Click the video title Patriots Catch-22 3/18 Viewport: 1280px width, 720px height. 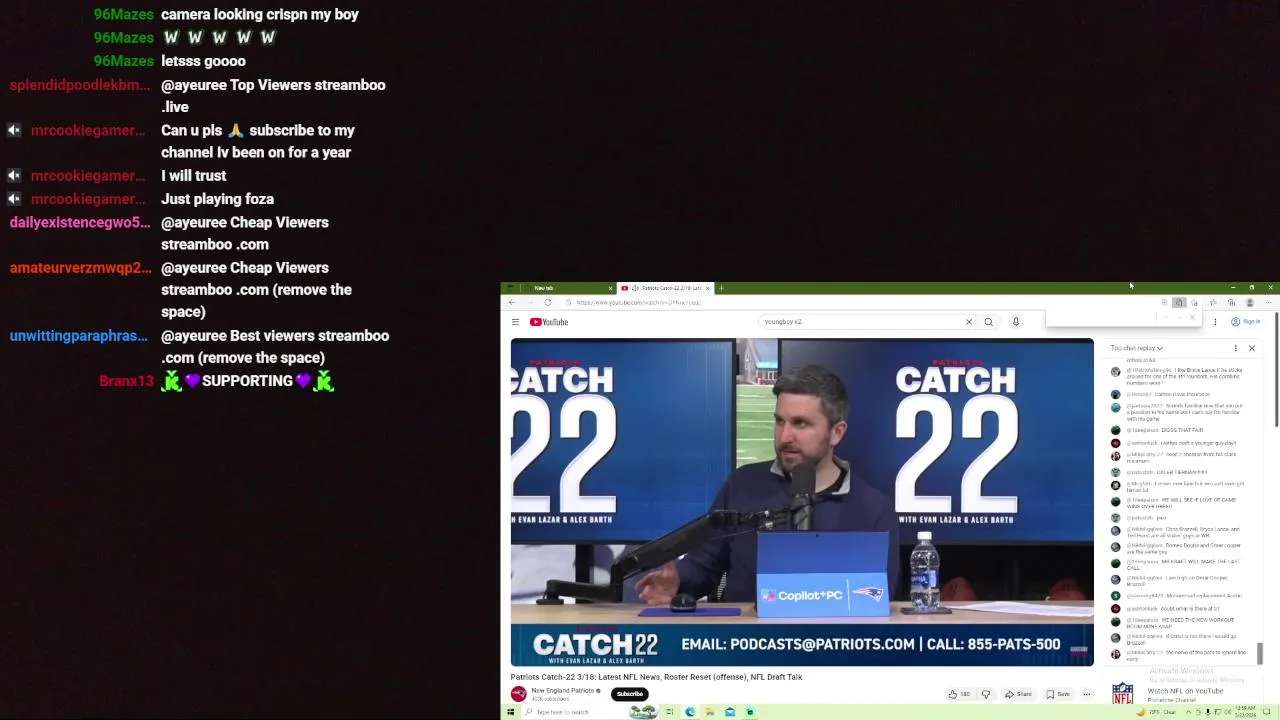(x=656, y=677)
